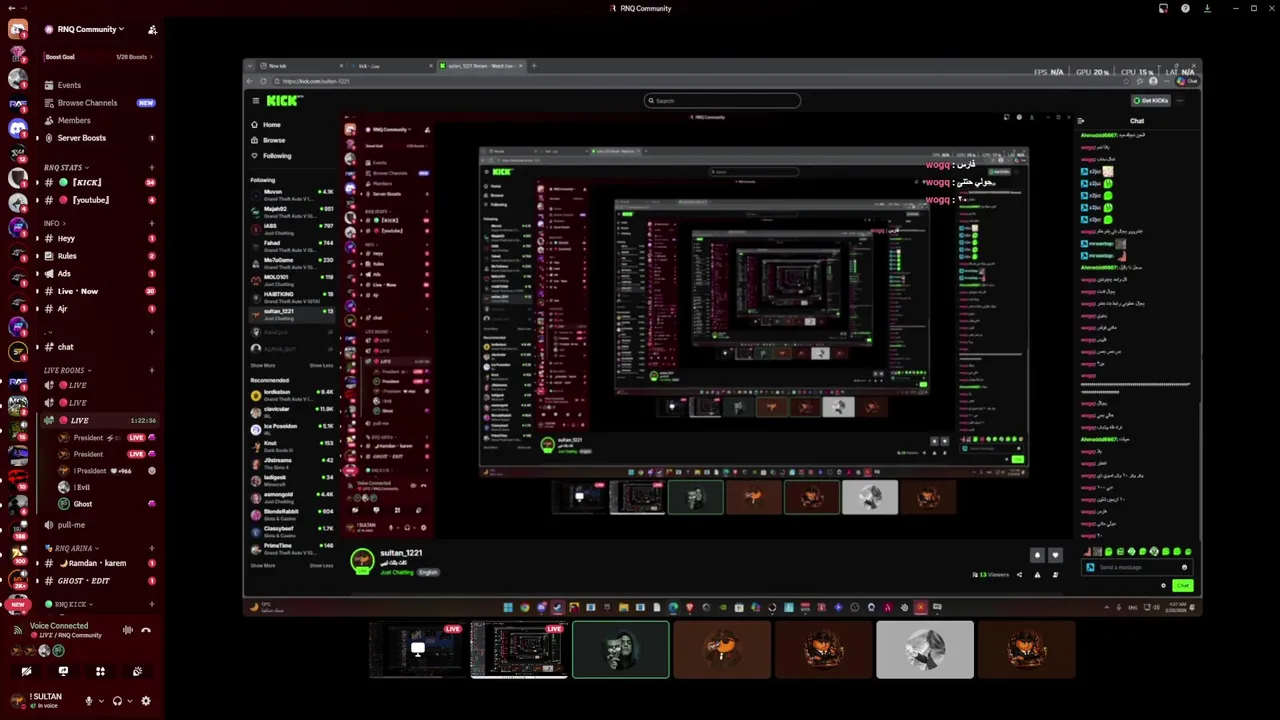Viewport: 1280px width, 720px height.
Task: Add channel to RNQ ARINA category
Action: pos(152,548)
